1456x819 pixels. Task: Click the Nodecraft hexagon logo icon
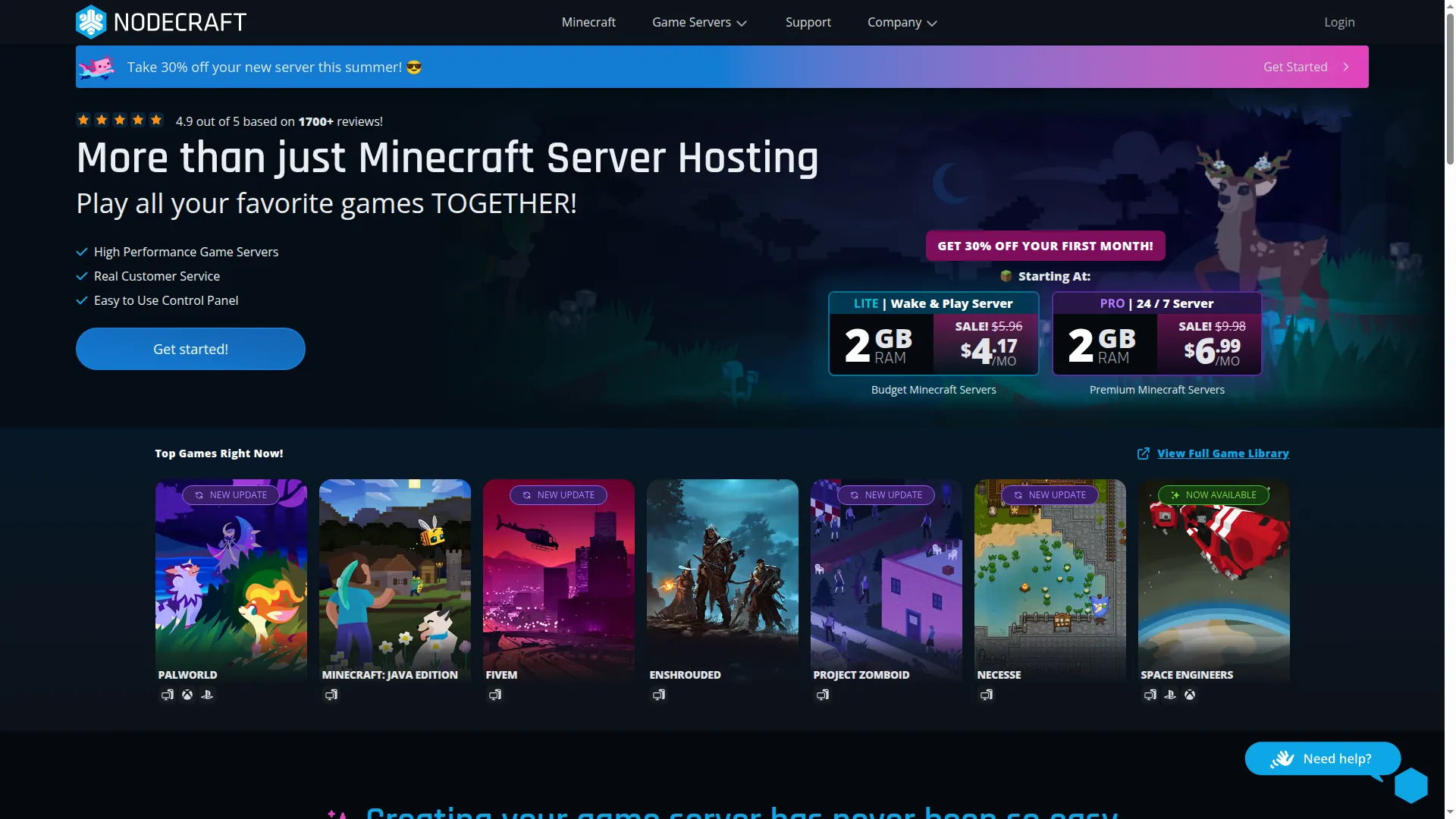[91, 22]
